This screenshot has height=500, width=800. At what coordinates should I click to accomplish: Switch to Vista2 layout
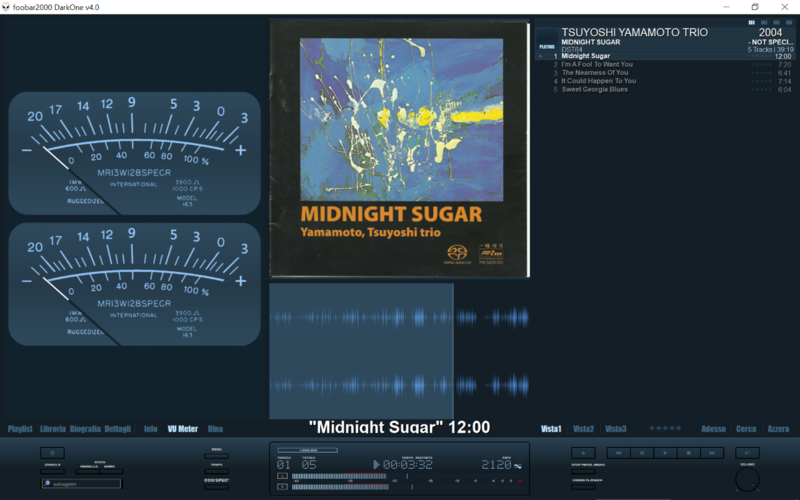click(x=583, y=429)
